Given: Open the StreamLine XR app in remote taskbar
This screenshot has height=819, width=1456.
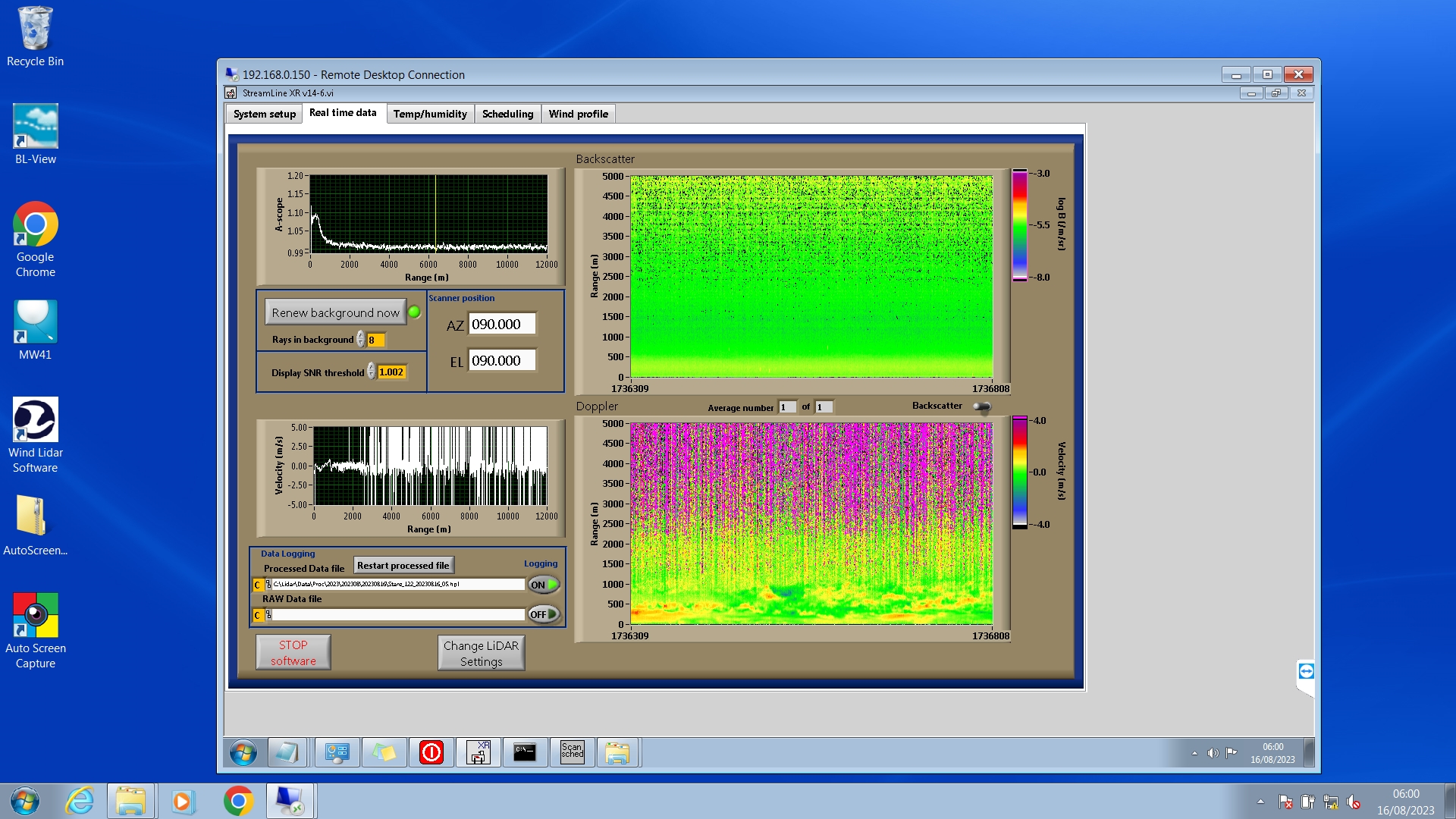Looking at the screenshot, I should tap(478, 752).
